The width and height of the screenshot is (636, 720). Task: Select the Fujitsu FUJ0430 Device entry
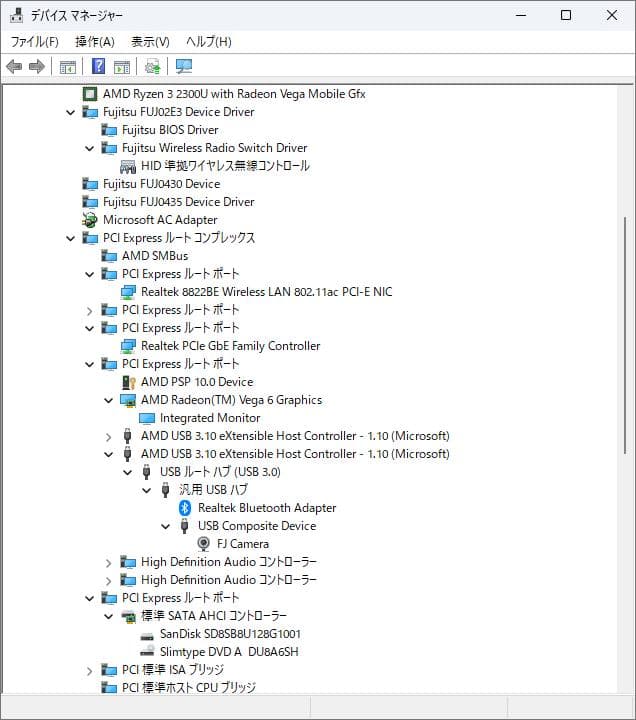click(162, 184)
